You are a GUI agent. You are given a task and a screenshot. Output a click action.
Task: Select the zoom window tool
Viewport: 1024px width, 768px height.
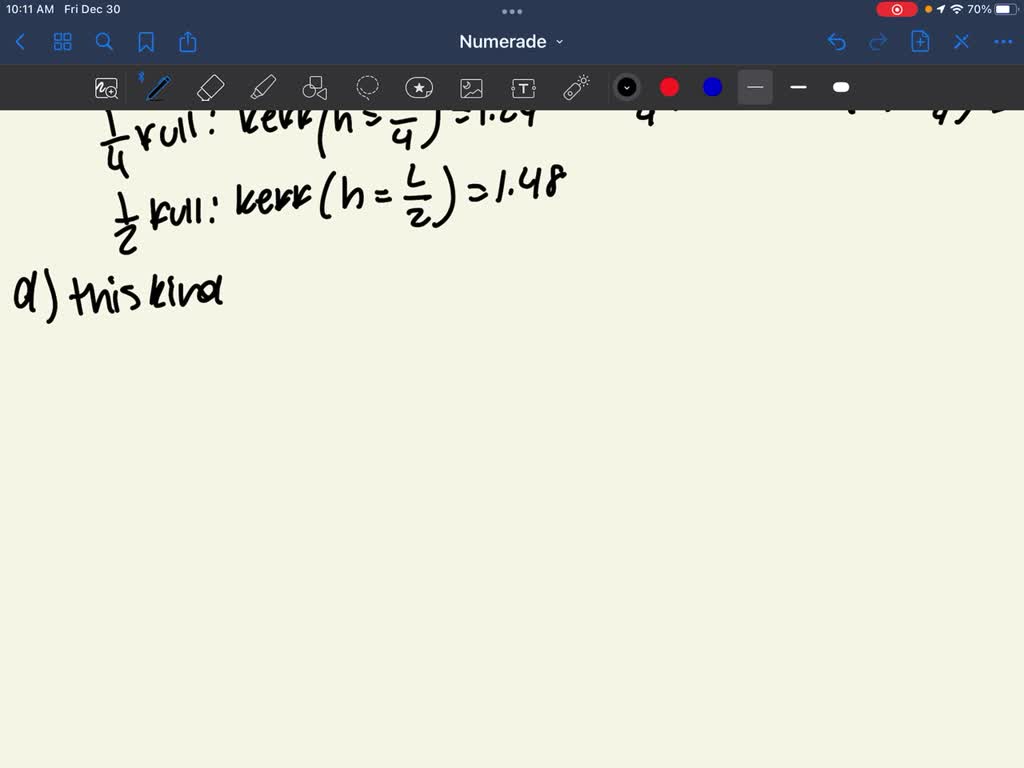coord(106,88)
